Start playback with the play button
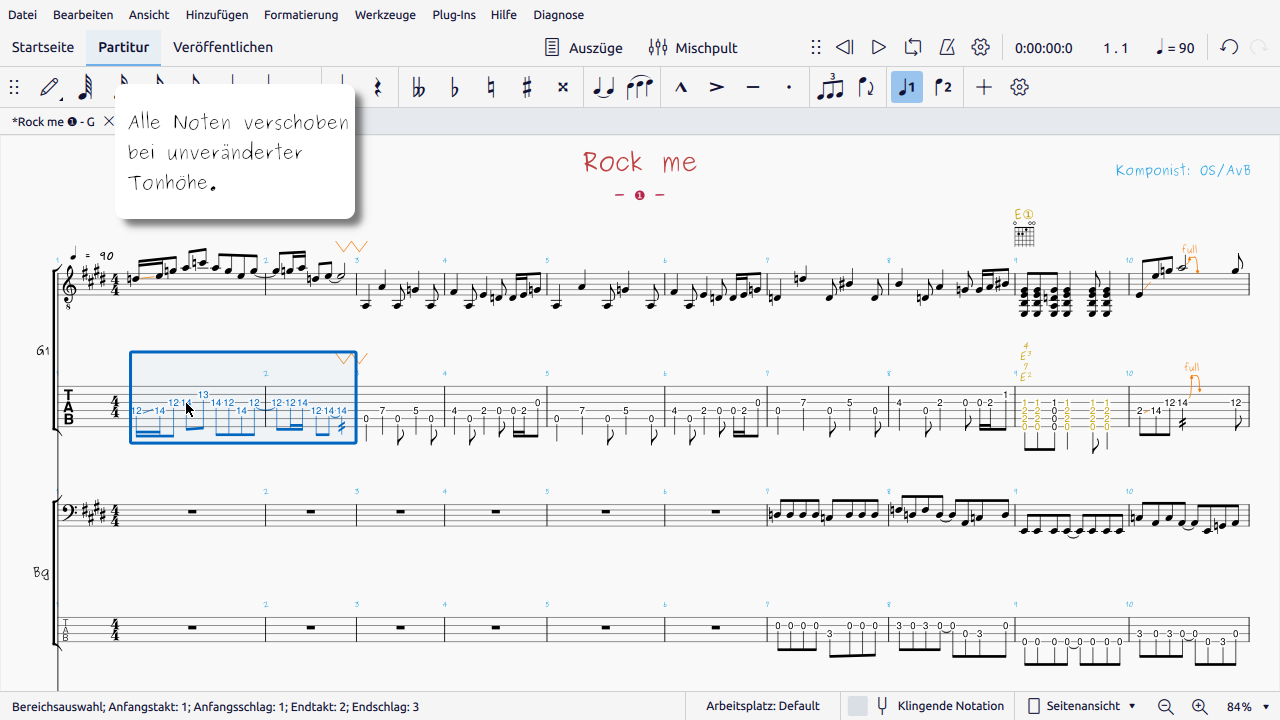This screenshot has width=1280, height=720. pyautogui.click(x=878, y=47)
